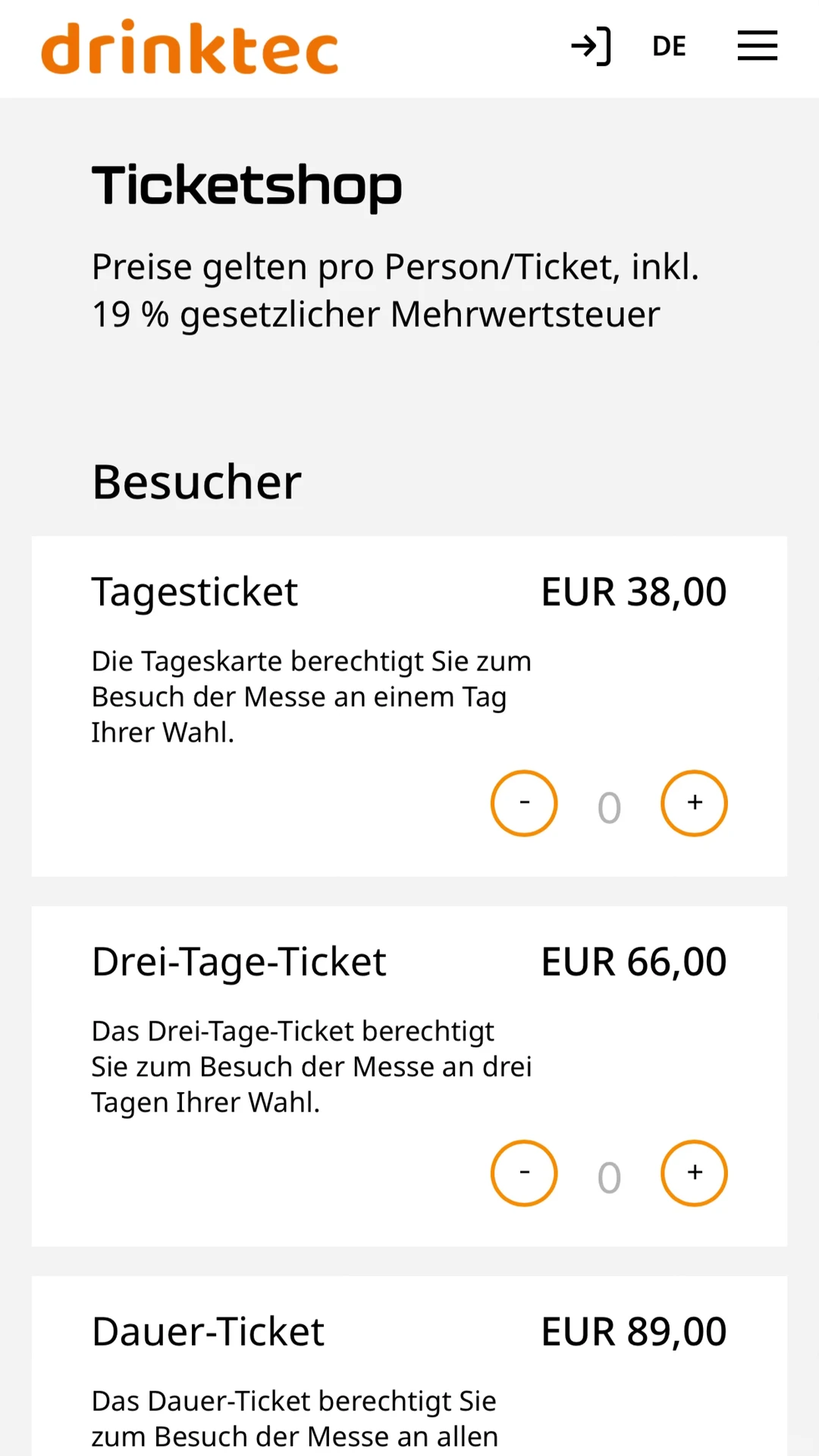Viewport: 819px width, 1456px height.
Task: Click the Tagesticket title
Action: [195, 592]
